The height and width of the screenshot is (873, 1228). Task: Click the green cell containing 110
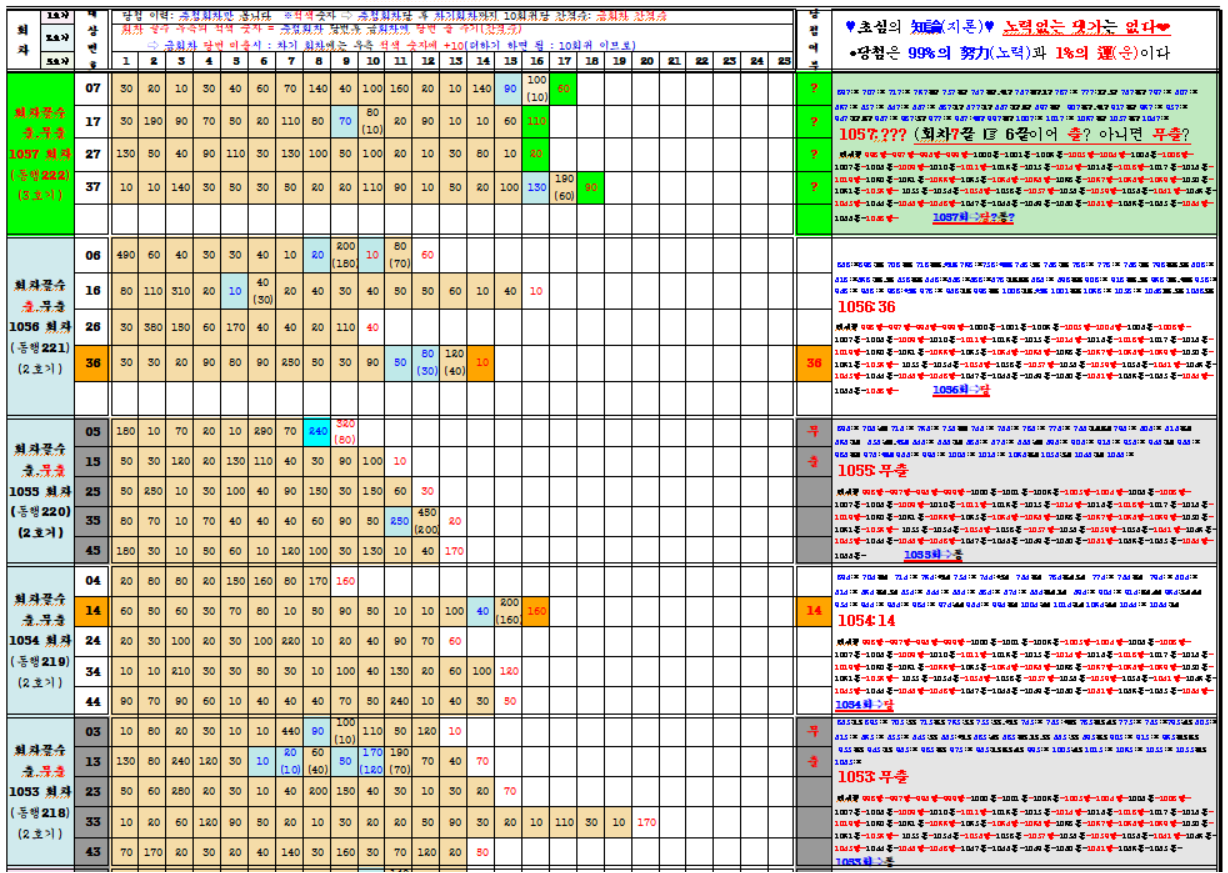[536, 121]
